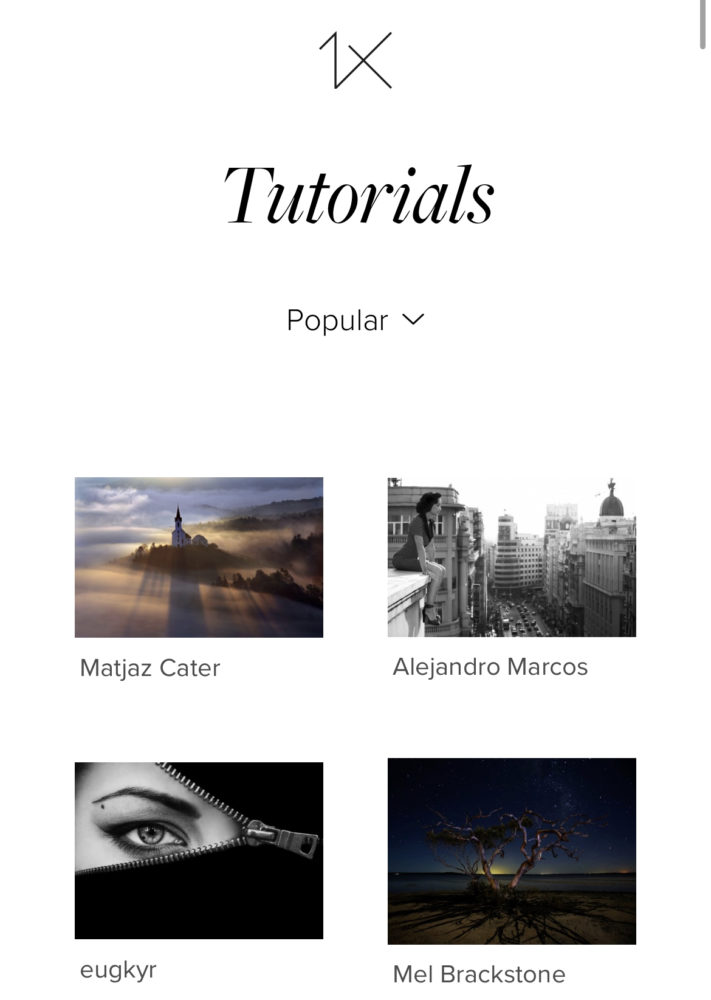711x1000 pixels.
Task: Open eugkyr's zipper eye thumbnail
Action: (x=199, y=850)
